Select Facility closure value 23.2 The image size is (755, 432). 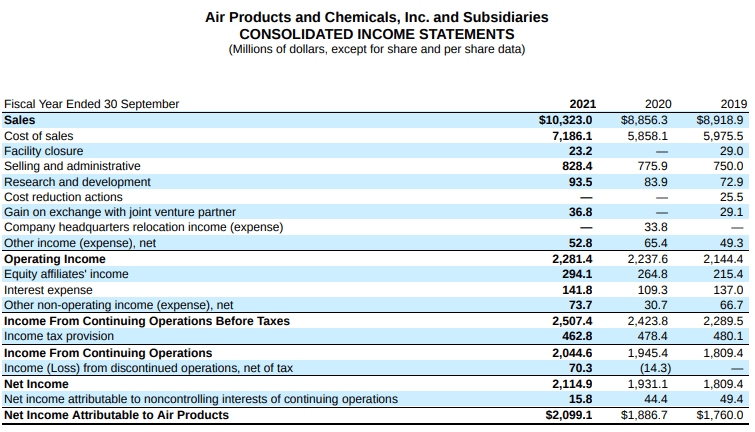pyautogui.click(x=580, y=151)
